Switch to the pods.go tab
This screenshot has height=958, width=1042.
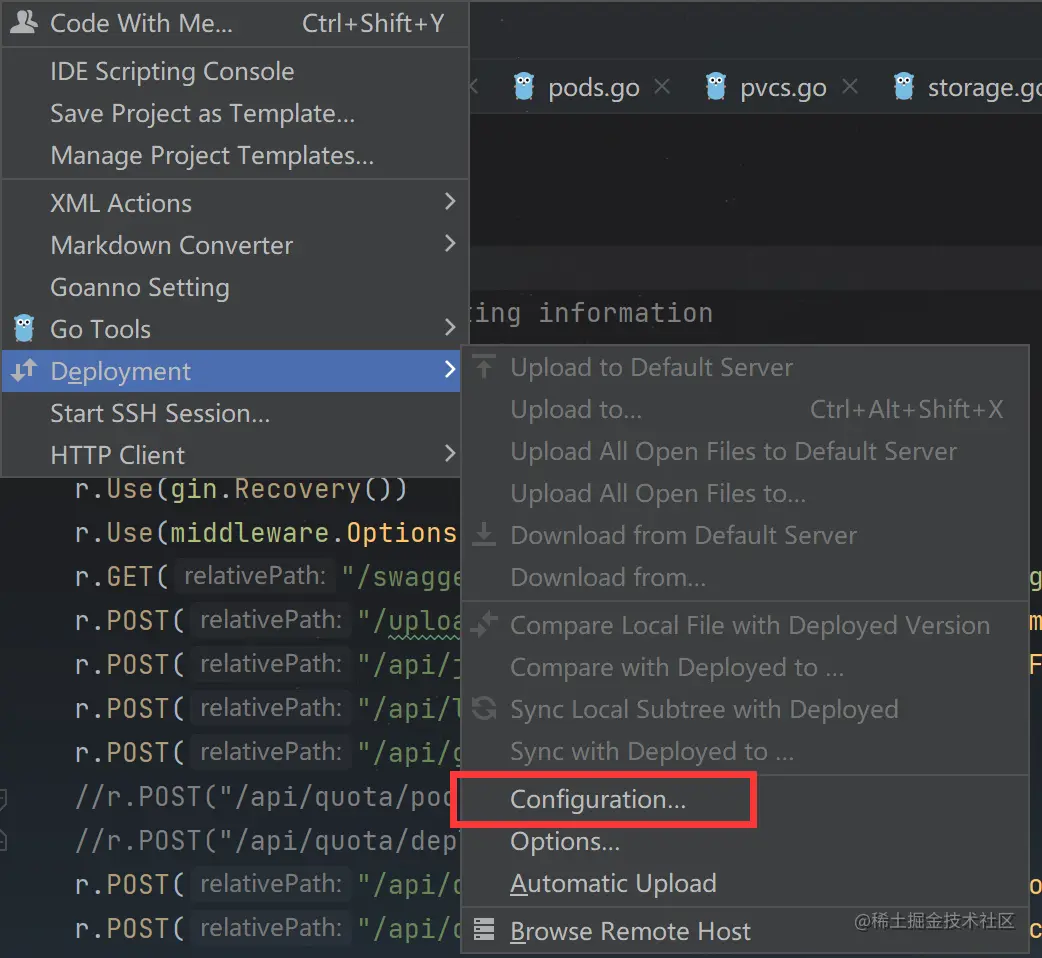tap(593, 87)
